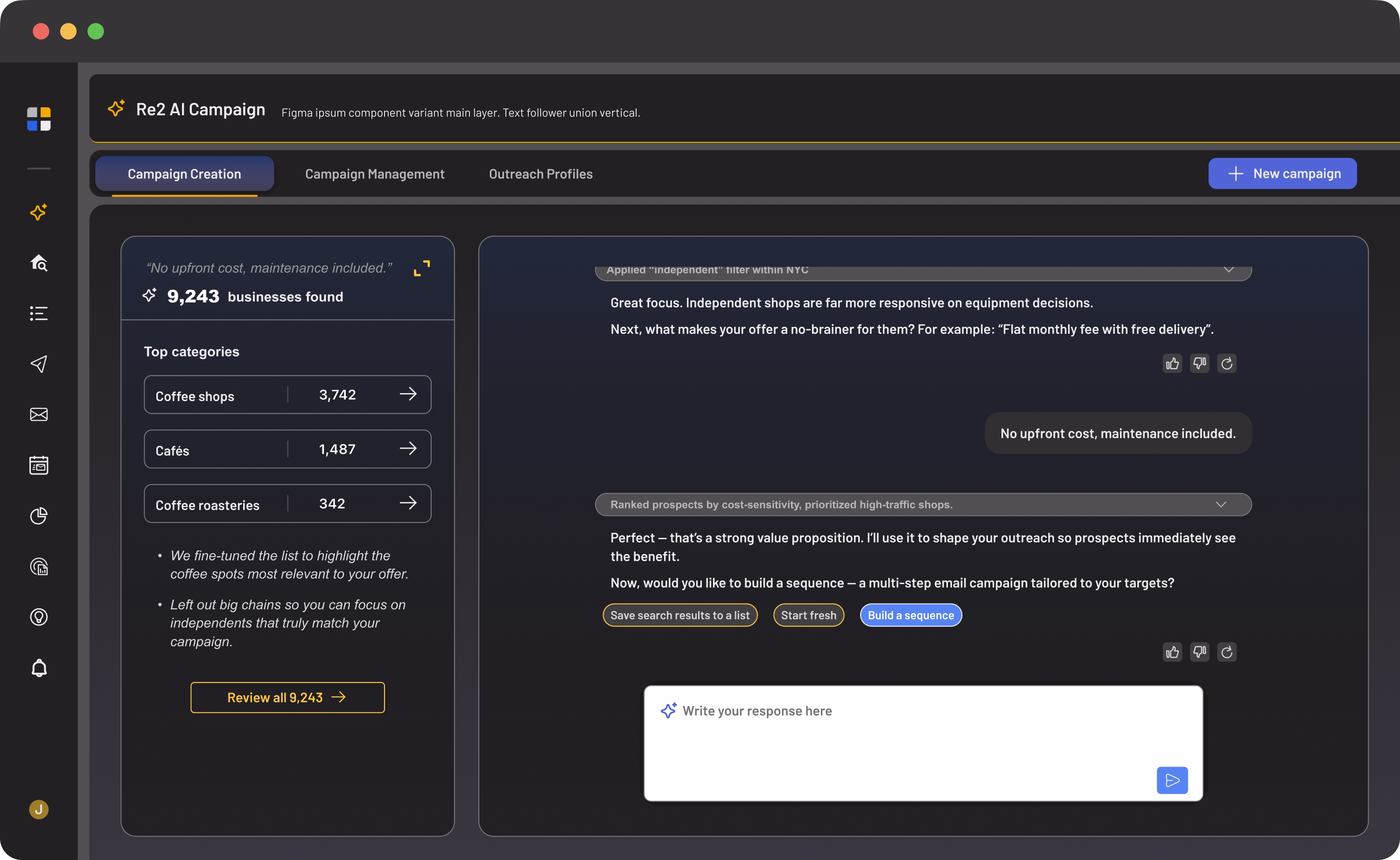Screen dimensions: 1400x860
Task: Open the calendar icon in sidebar
Action: 39,465
